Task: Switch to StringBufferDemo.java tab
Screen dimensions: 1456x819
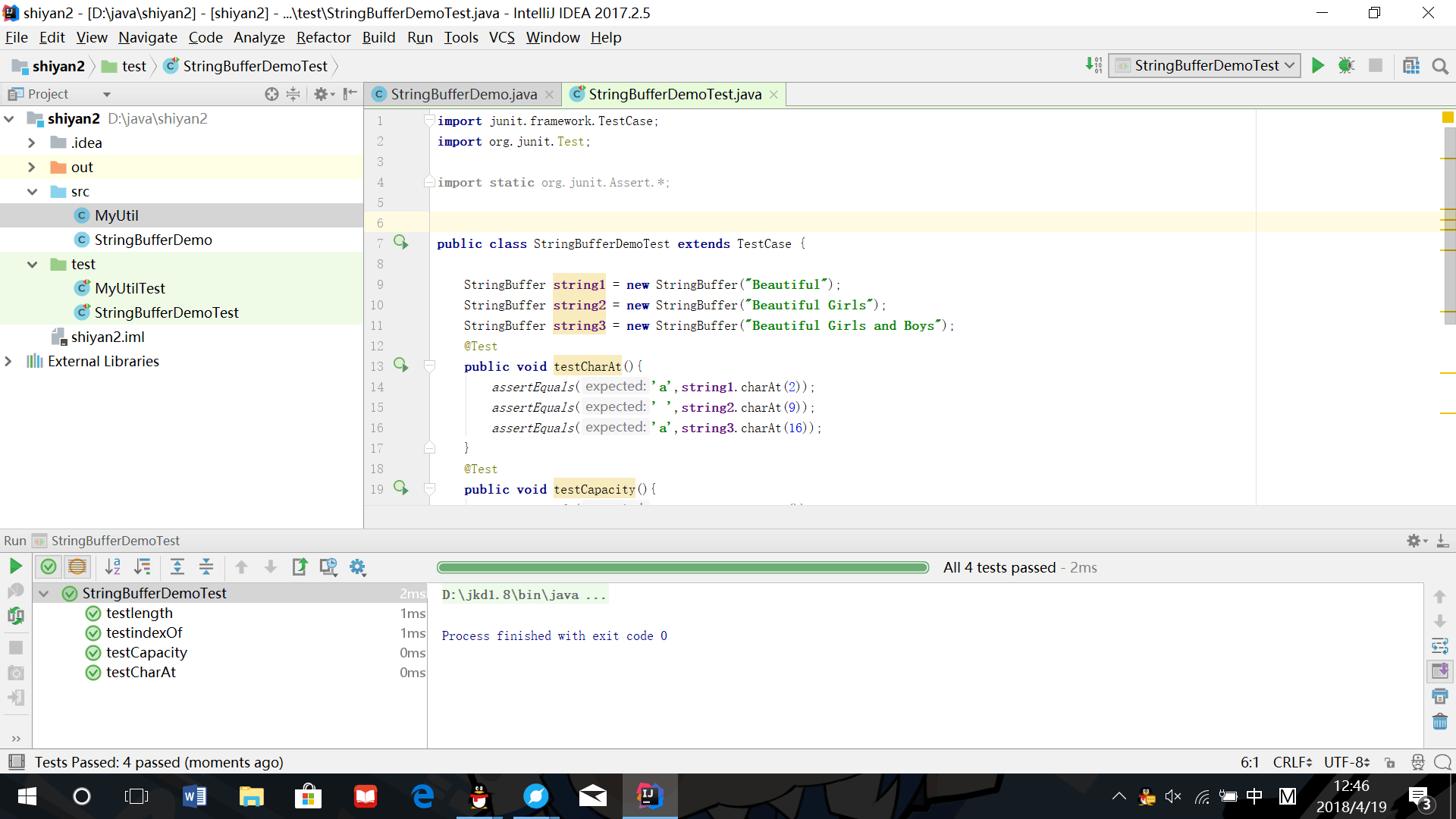Action: point(463,94)
